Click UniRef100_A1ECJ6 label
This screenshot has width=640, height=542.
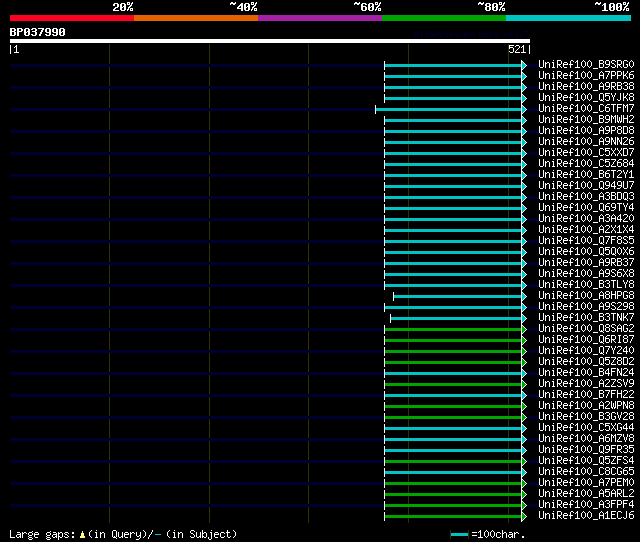point(586,516)
